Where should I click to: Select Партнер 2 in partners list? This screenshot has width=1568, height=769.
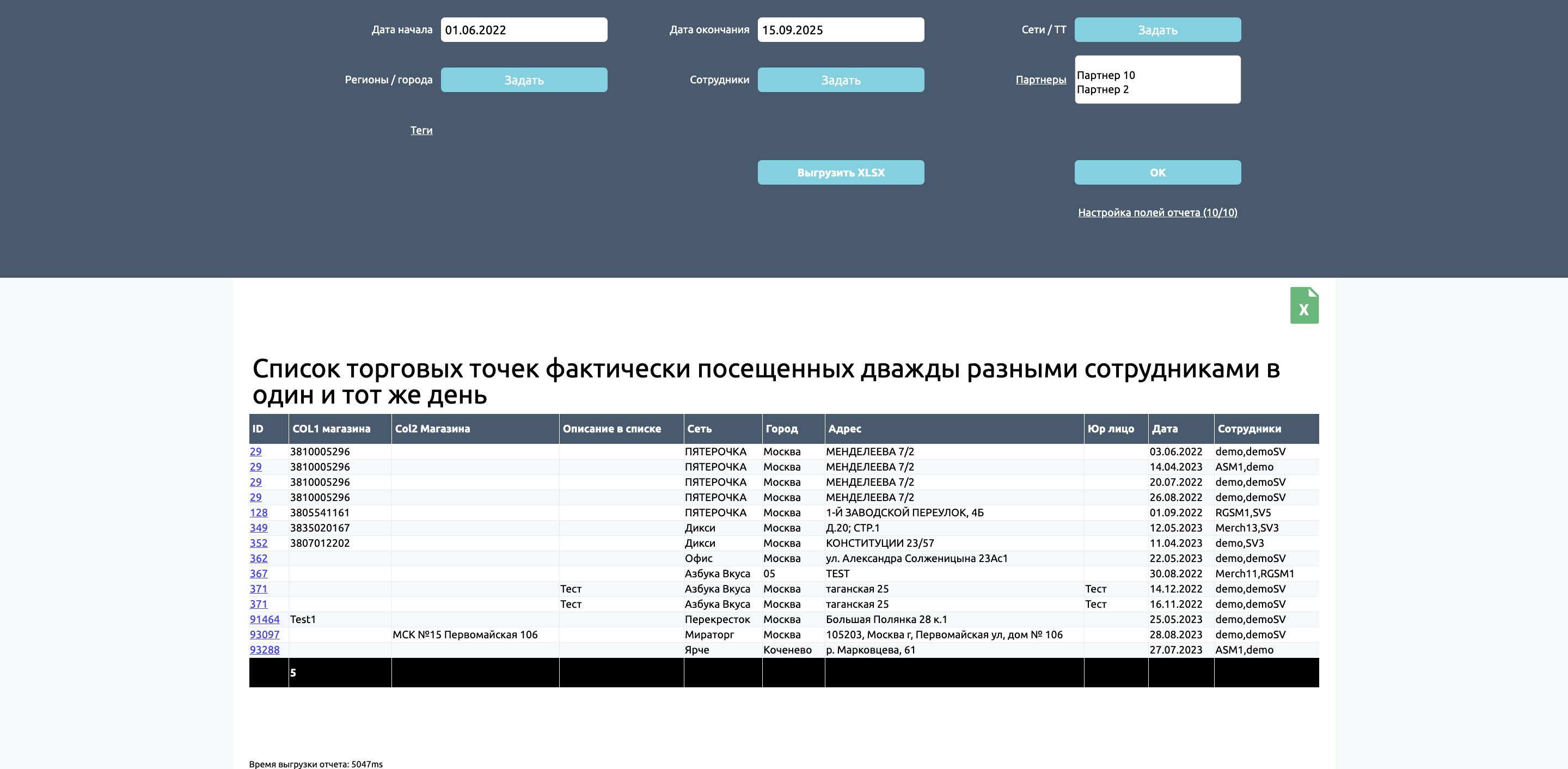pos(1102,89)
